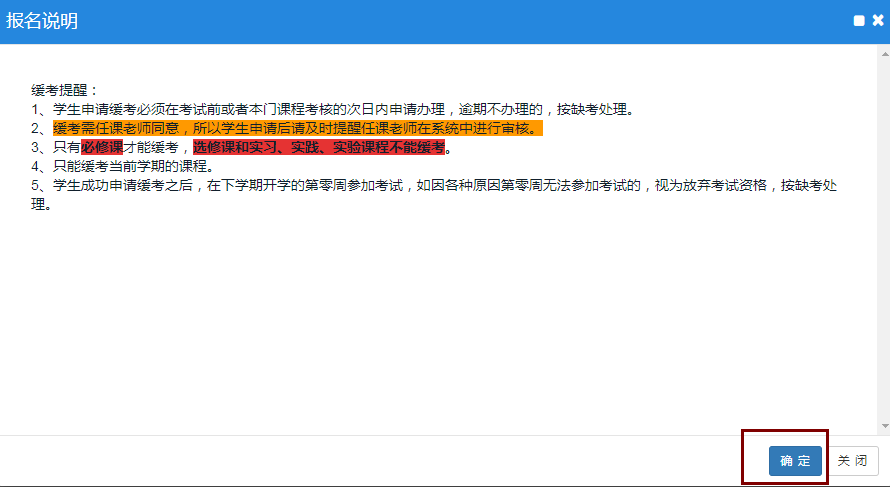Click the red highlighted 必修课 text
The height and width of the screenshot is (487, 890).
coord(102,147)
